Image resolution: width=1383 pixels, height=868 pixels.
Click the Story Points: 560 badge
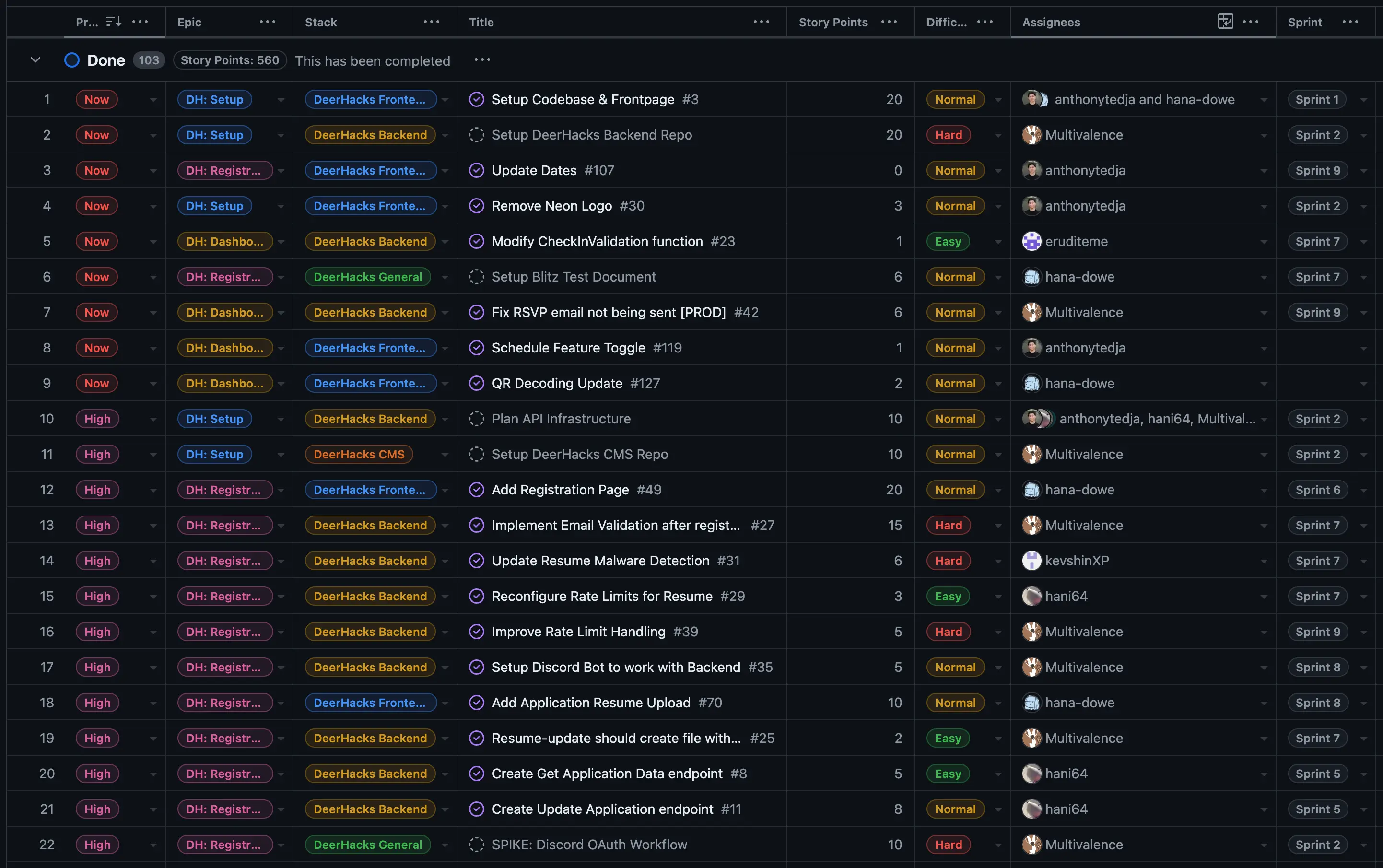tap(230, 60)
